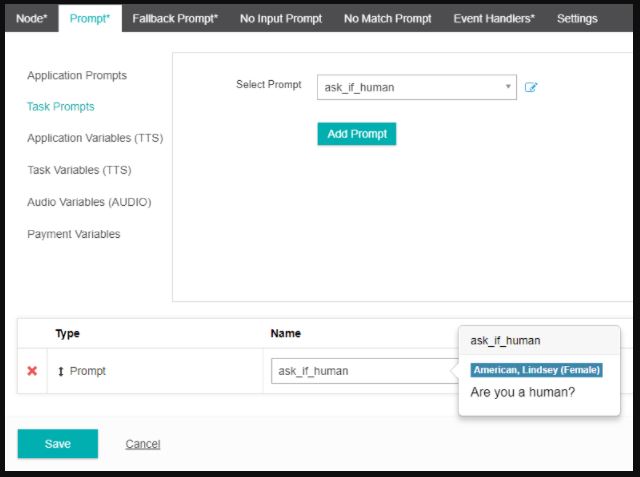
Task: Click the edit prompt pencil icon
Action: (531, 87)
